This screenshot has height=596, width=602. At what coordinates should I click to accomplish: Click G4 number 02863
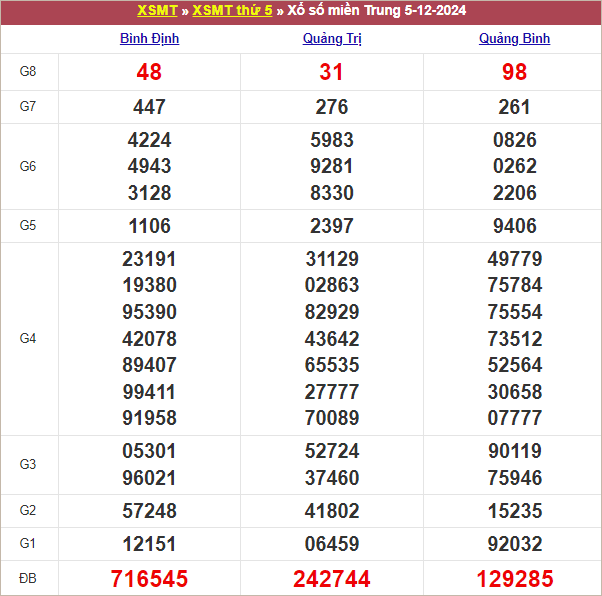(x=332, y=285)
